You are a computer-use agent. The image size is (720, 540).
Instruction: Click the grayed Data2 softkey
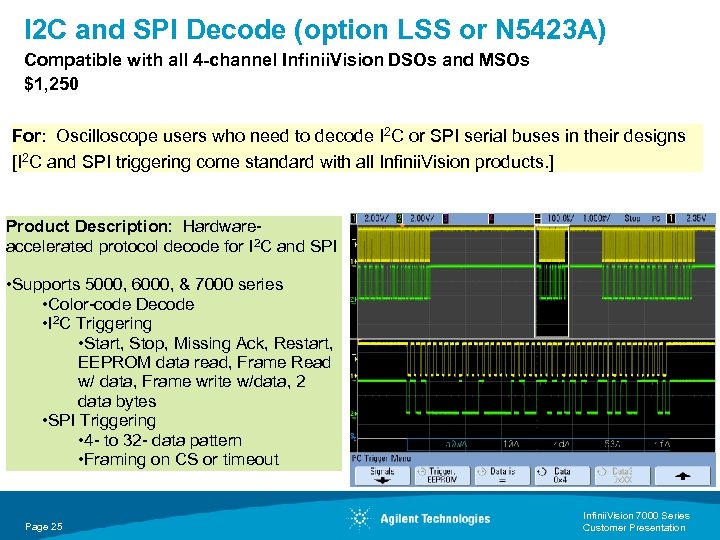coord(622,475)
